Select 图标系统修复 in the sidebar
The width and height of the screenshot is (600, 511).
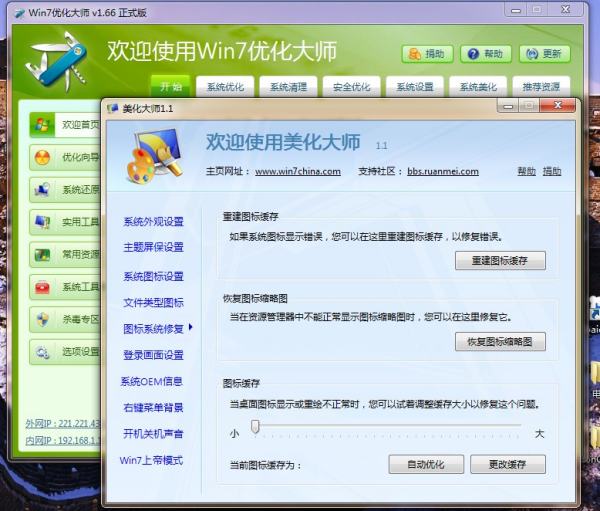click(x=153, y=329)
